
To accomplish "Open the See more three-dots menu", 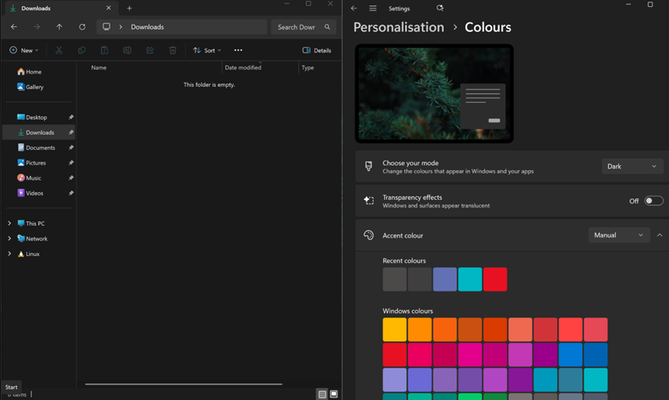I will pos(238,50).
